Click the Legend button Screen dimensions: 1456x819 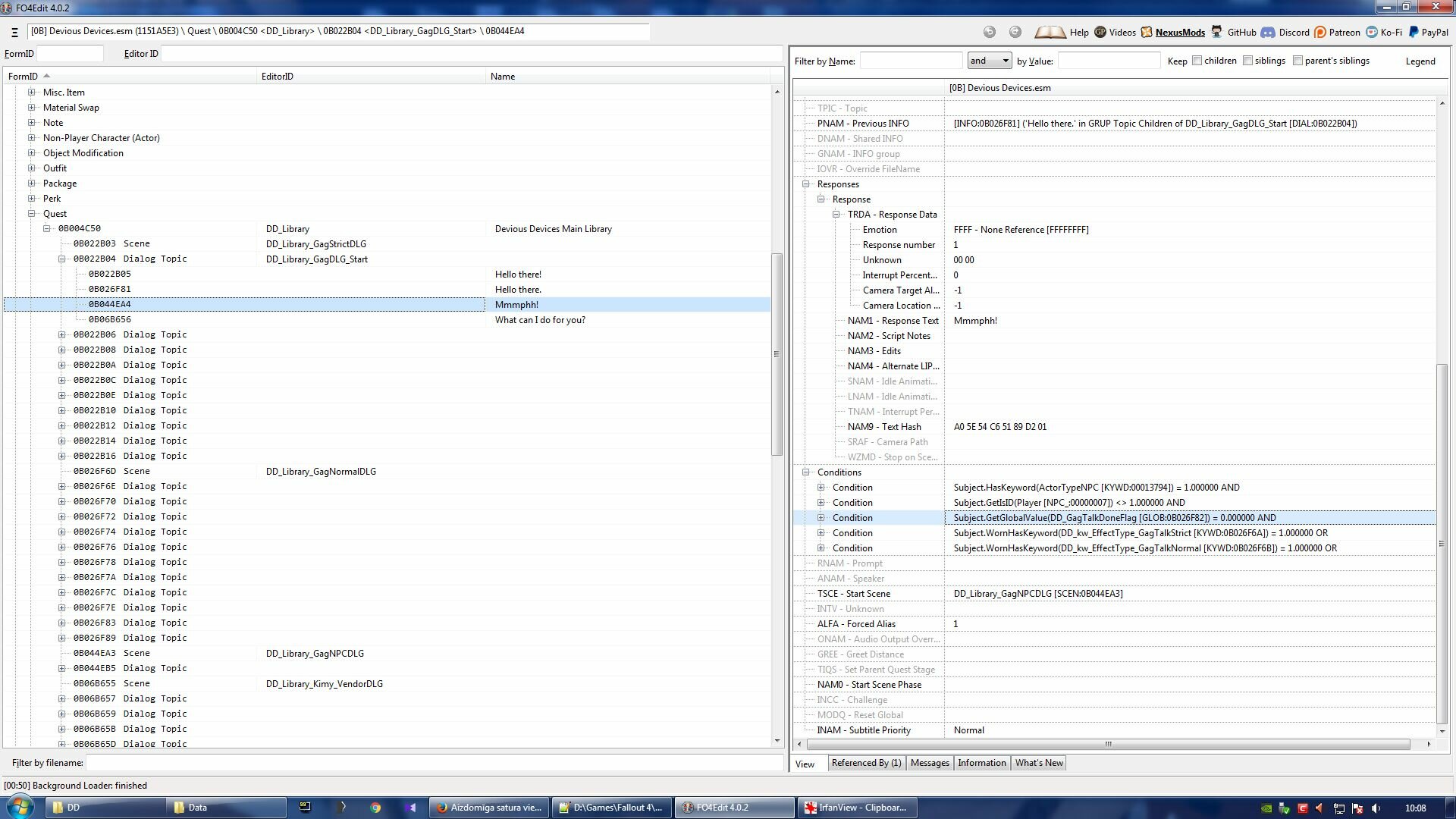tap(1420, 61)
